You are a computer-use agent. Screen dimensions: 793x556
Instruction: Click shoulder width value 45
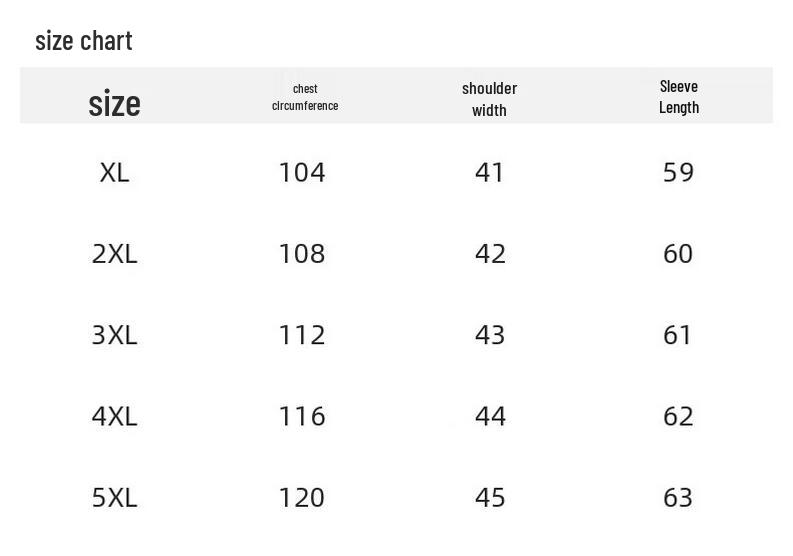[x=490, y=498]
